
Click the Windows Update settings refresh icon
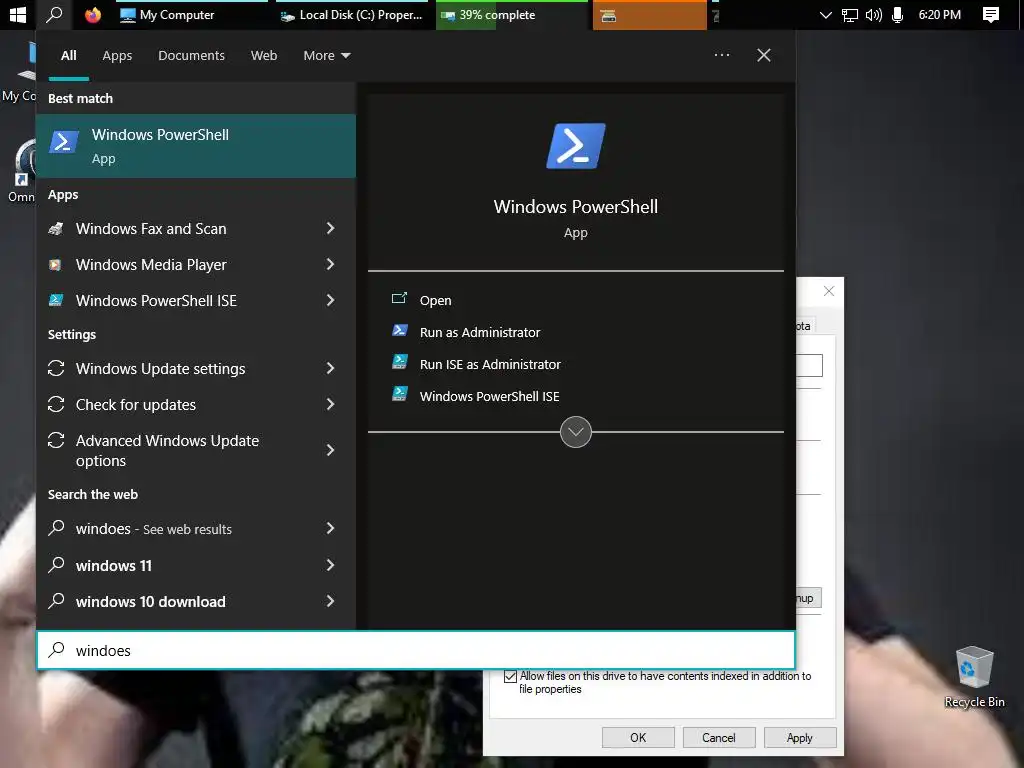tap(56, 368)
